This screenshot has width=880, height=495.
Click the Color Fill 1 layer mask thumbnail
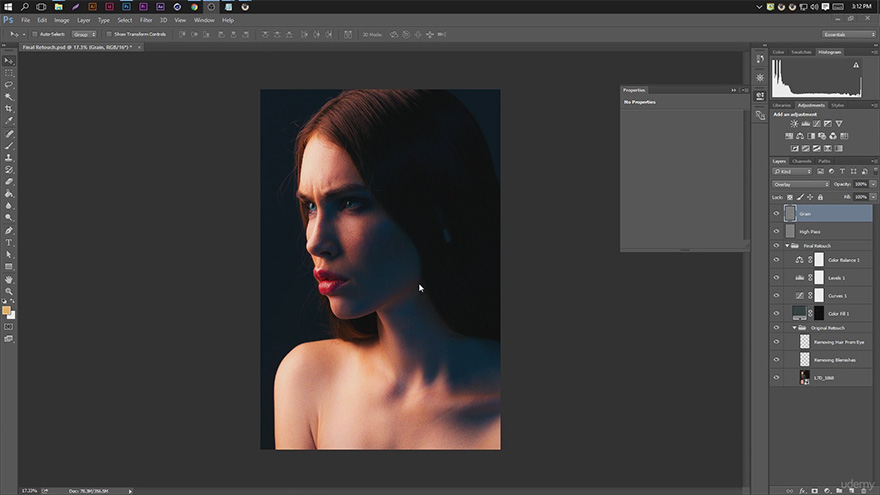point(819,313)
